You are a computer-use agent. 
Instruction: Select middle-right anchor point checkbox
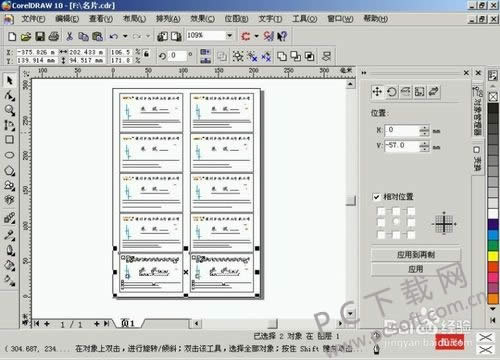411,222
